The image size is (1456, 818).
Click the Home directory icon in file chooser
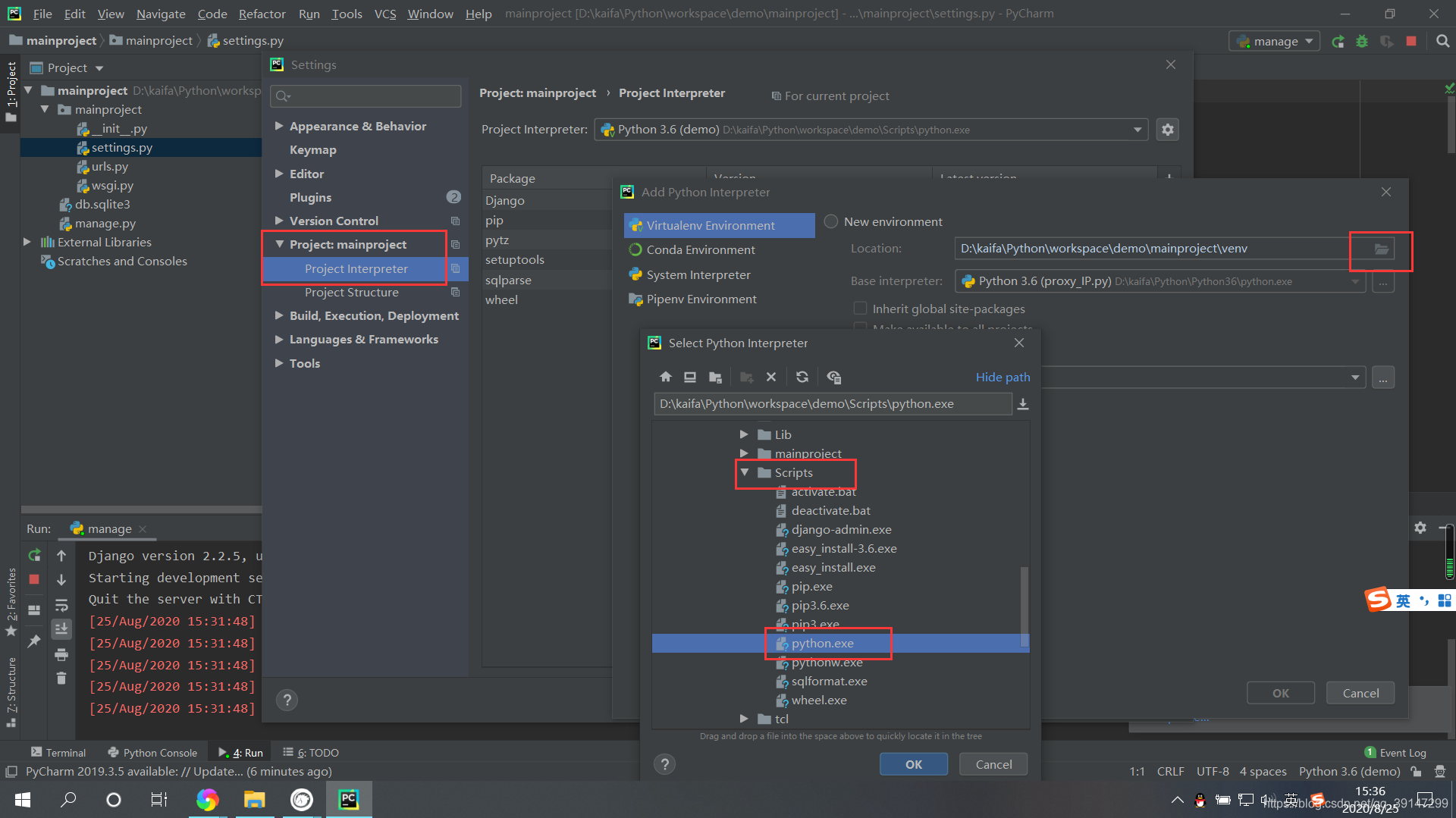pos(665,377)
